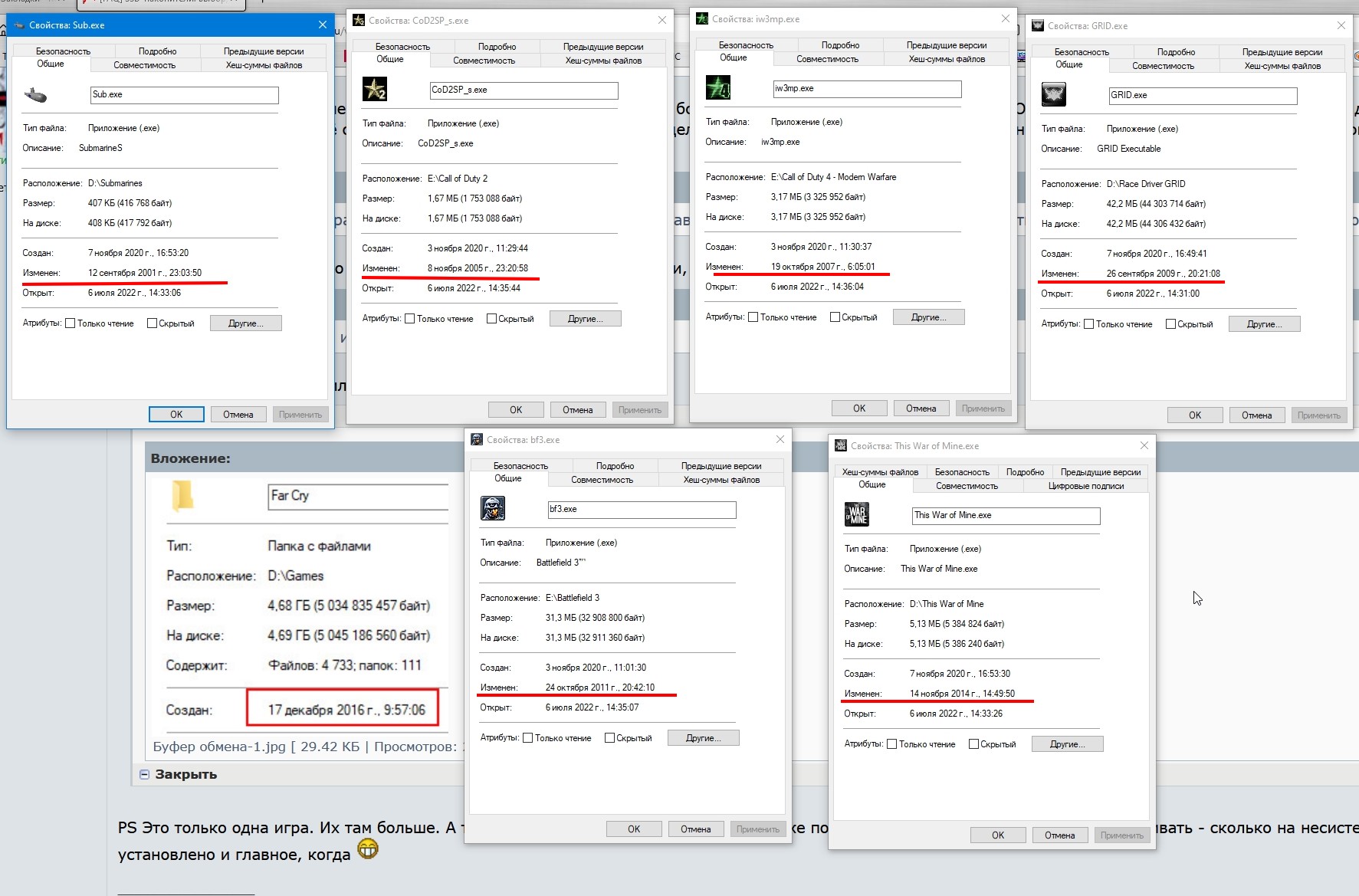Click the CoD2SP_s.exe filename field

(x=524, y=90)
